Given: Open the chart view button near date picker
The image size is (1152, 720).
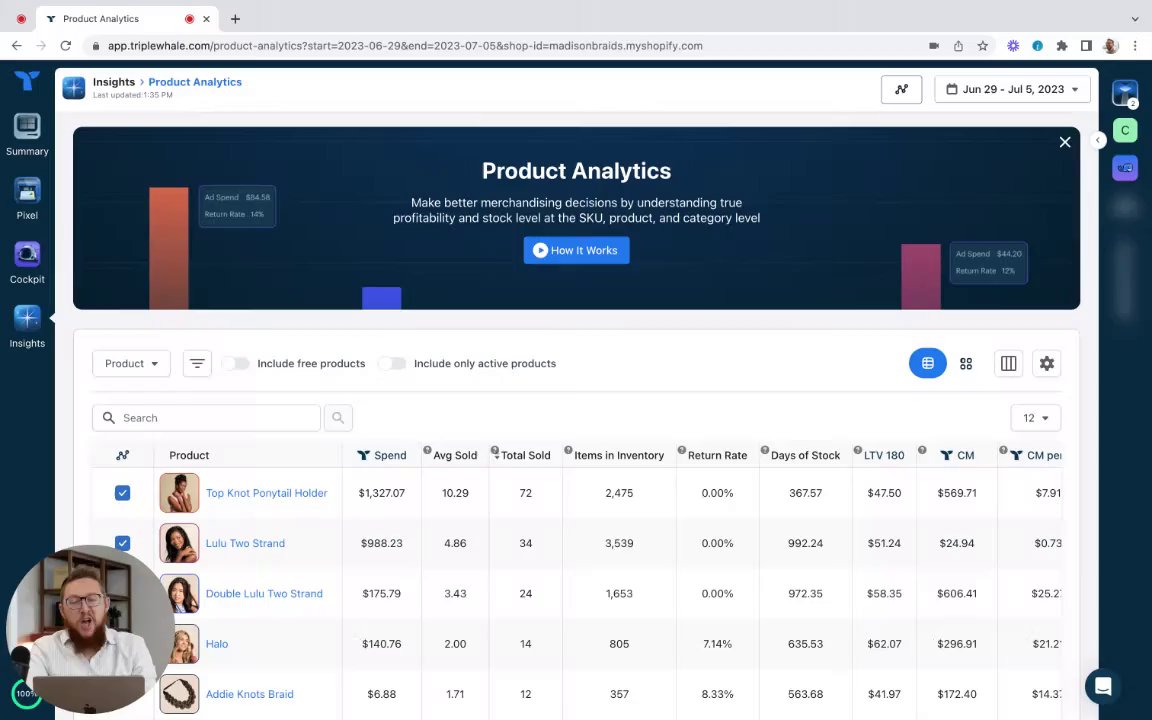Looking at the screenshot, I should (901, 90).
